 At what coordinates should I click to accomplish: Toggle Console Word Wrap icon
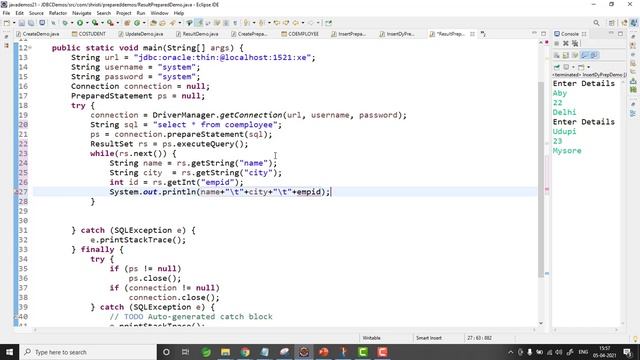click(x=575, y=55)
